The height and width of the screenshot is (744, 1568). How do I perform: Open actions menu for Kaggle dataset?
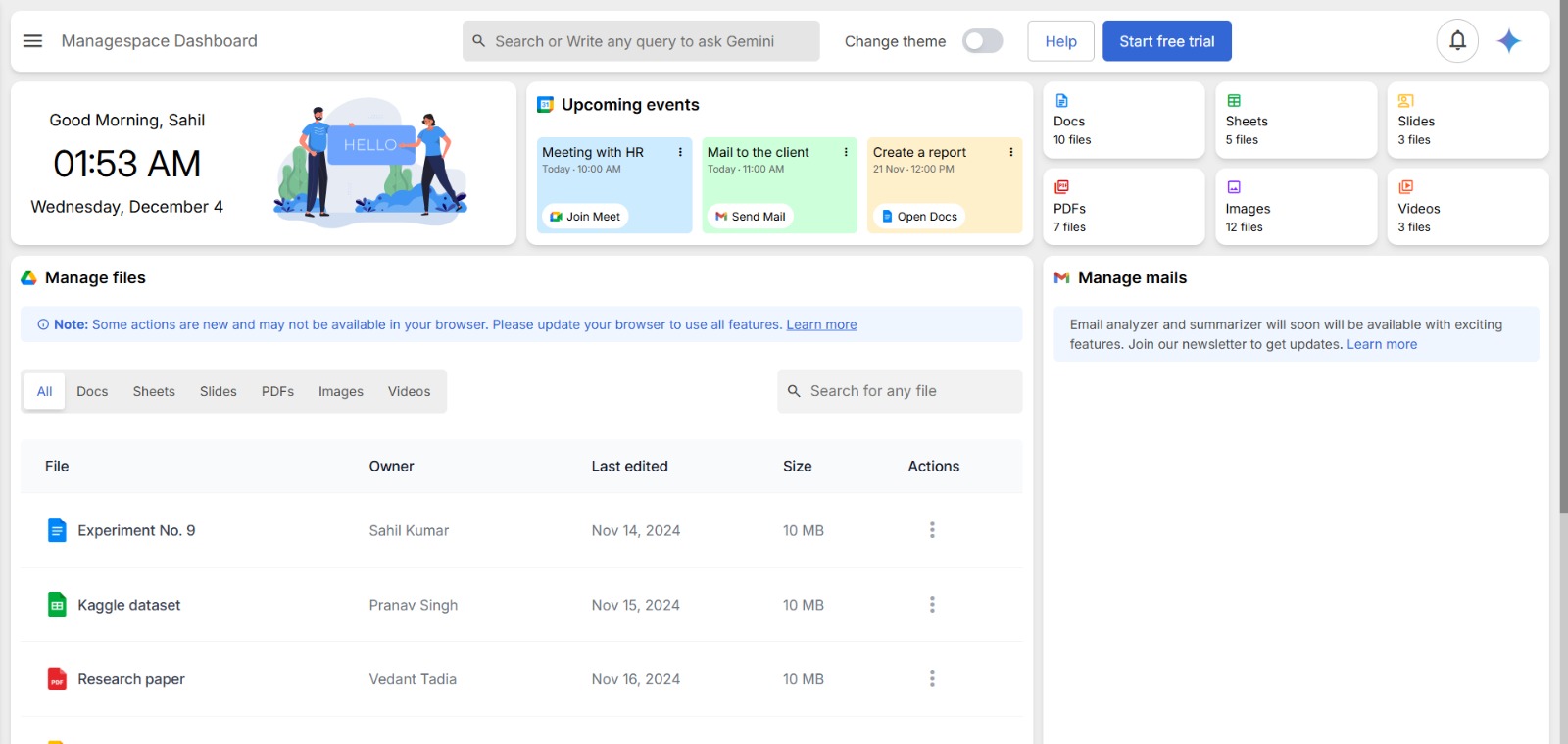pos(932,605)
